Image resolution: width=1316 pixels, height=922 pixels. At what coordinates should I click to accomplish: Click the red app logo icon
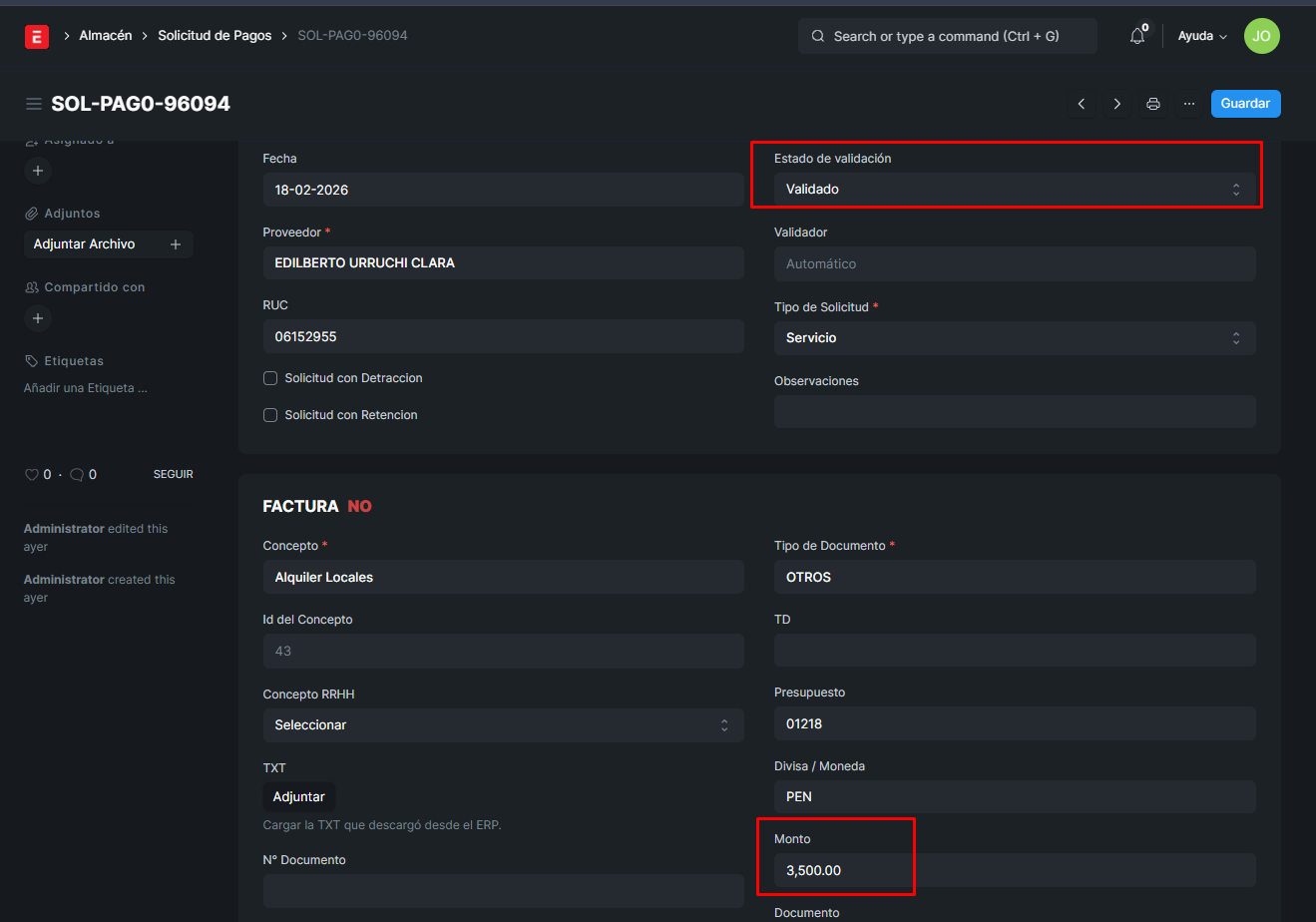click(37, 36)
